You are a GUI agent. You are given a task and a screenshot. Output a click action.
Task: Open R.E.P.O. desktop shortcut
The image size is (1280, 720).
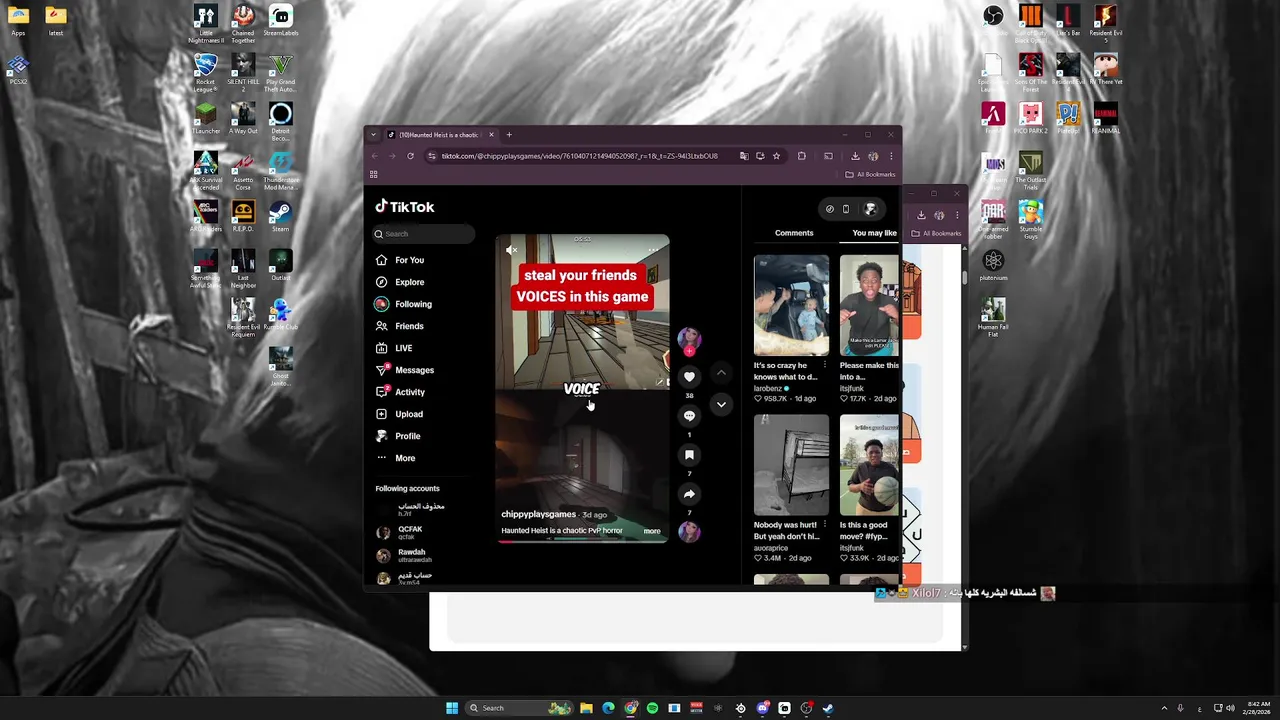(x=243, y=216)
